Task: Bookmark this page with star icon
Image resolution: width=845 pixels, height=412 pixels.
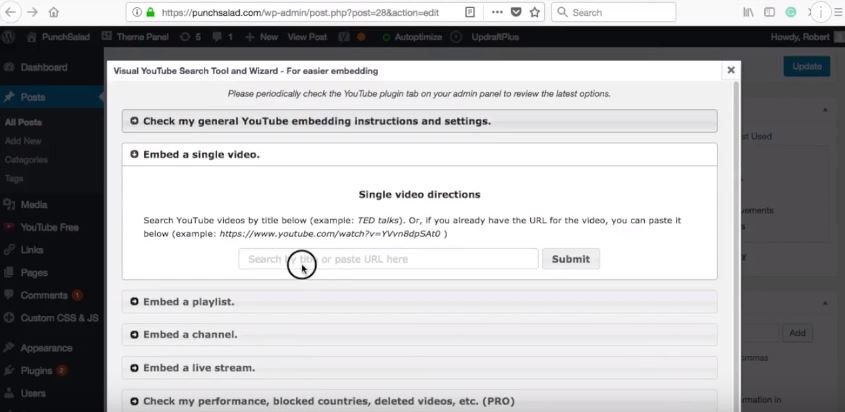Action: pyautogui.click(x=534, y=12)
